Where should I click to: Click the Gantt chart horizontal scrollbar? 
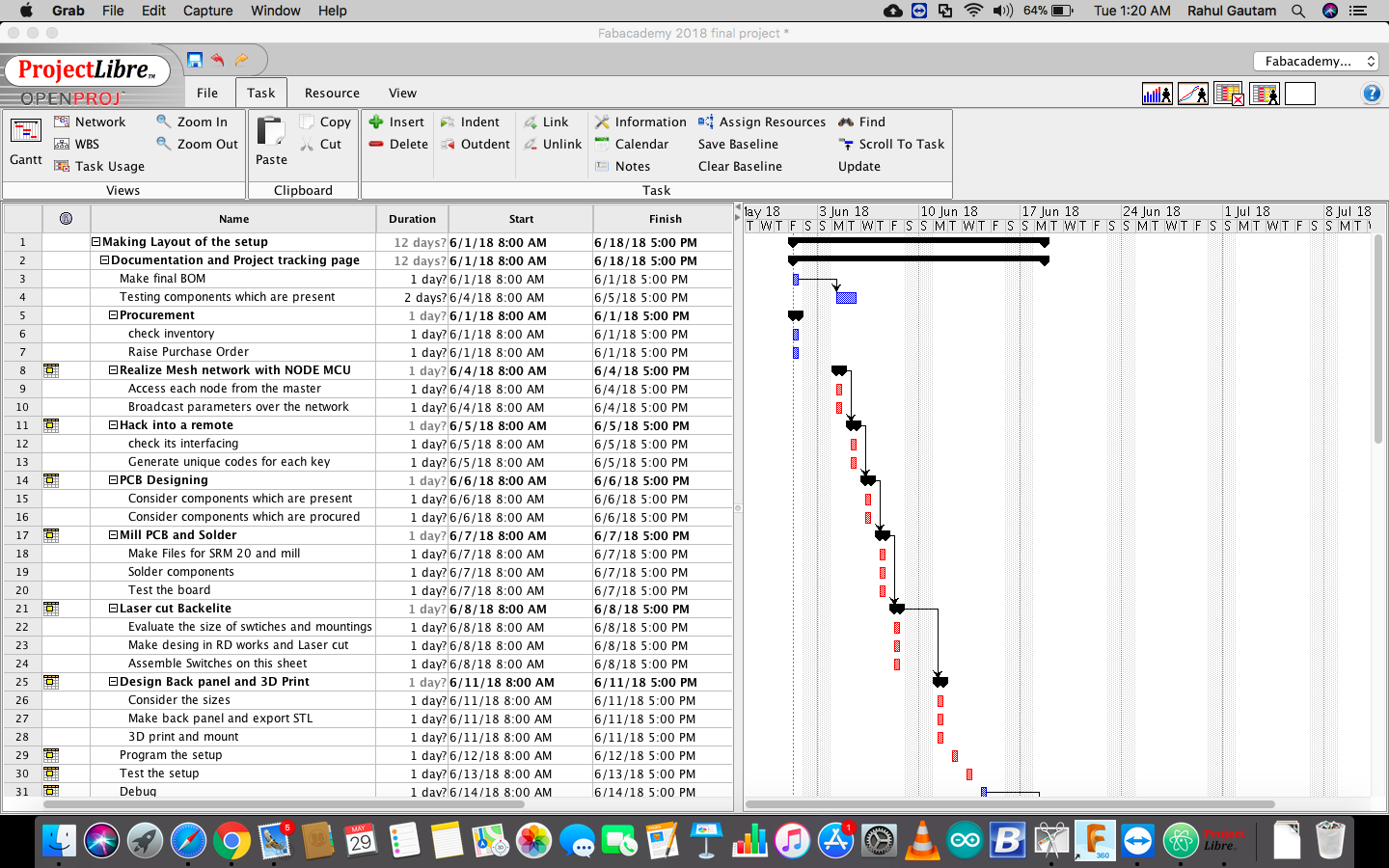[x=1010, y=803]
